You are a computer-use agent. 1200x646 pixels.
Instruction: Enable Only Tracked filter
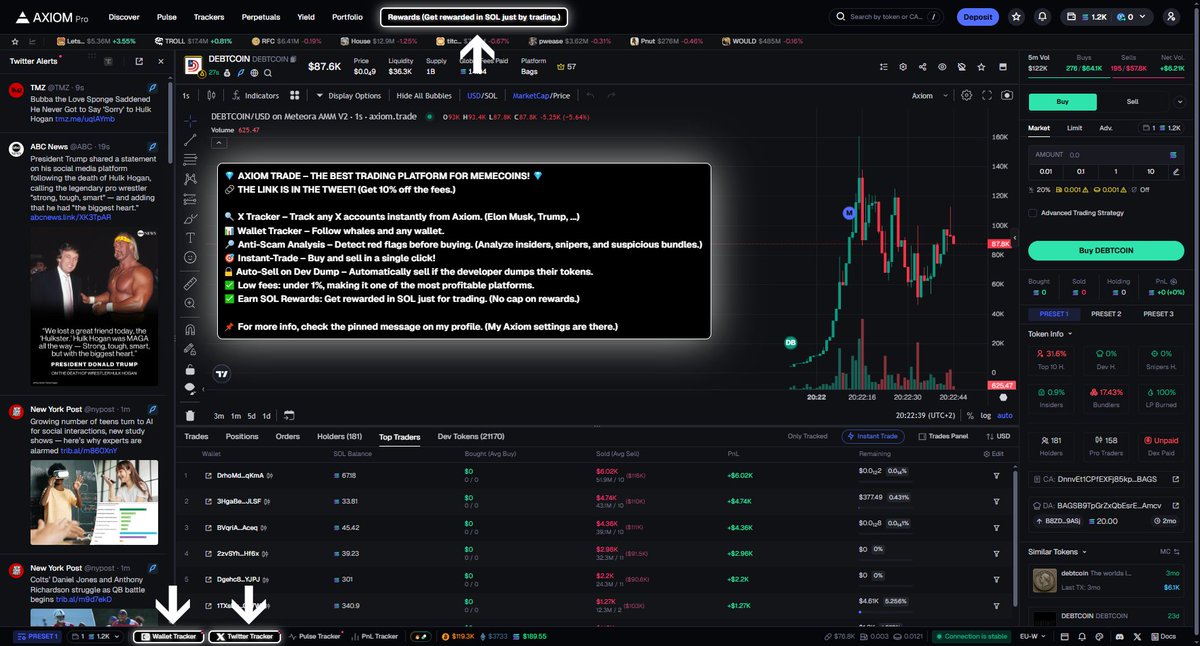click(x=808, y=436)
